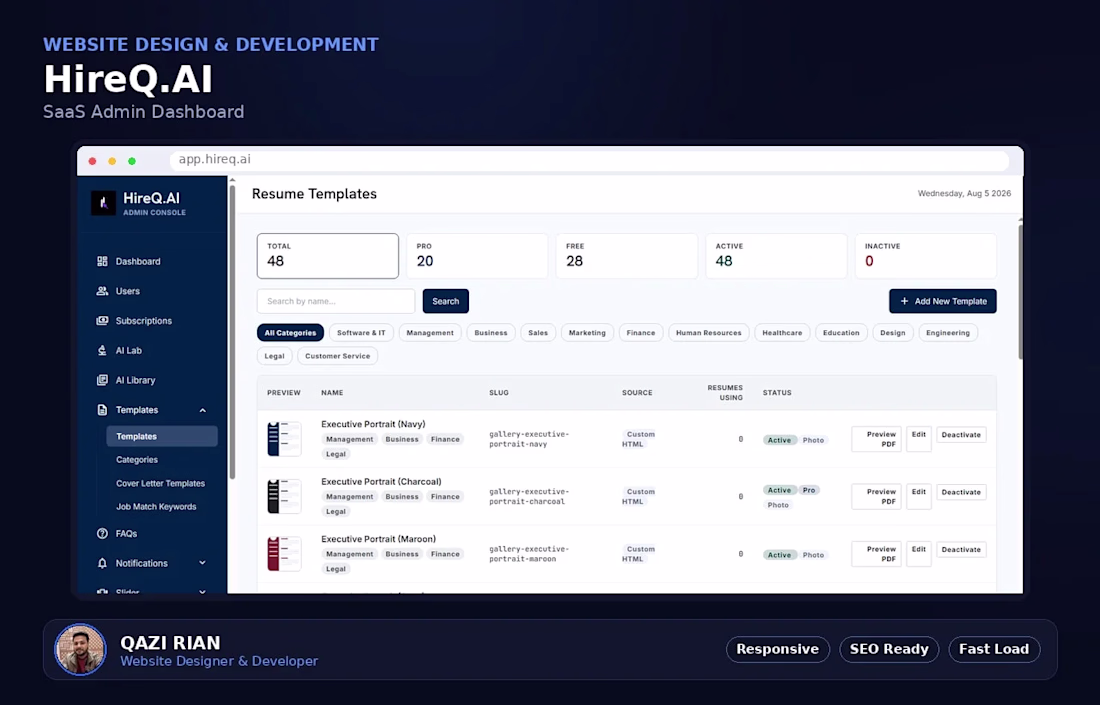Image resolution: width=1100 pixels, height=705 pixels.
Task: Edit the Executive Portrait (Maroon) template
Action: [x=918, y=554]
